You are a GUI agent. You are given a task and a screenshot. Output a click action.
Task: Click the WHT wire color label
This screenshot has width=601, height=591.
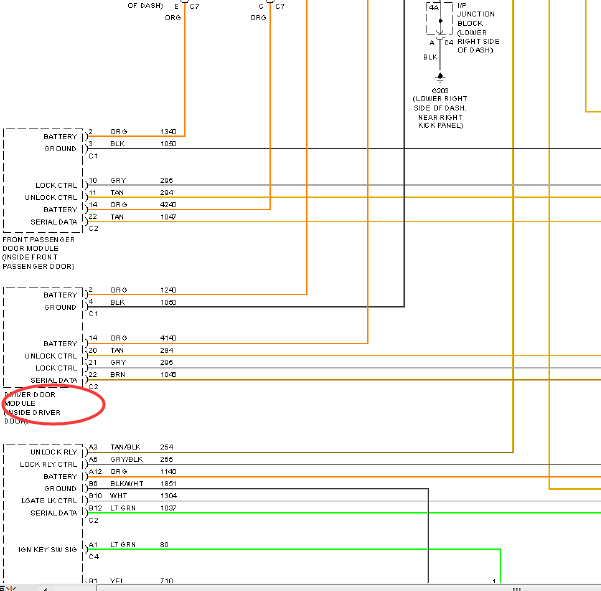[118, 496]
